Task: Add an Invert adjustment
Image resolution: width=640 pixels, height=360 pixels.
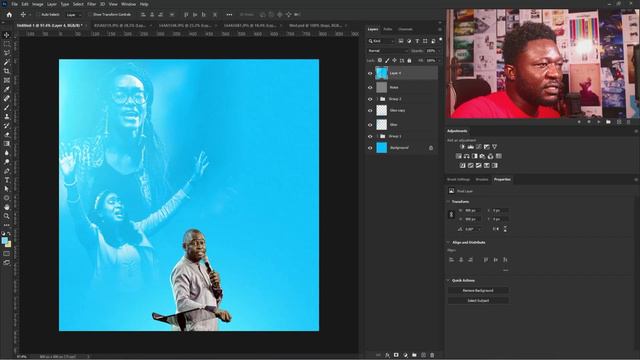Action: [x=462, y=165]
